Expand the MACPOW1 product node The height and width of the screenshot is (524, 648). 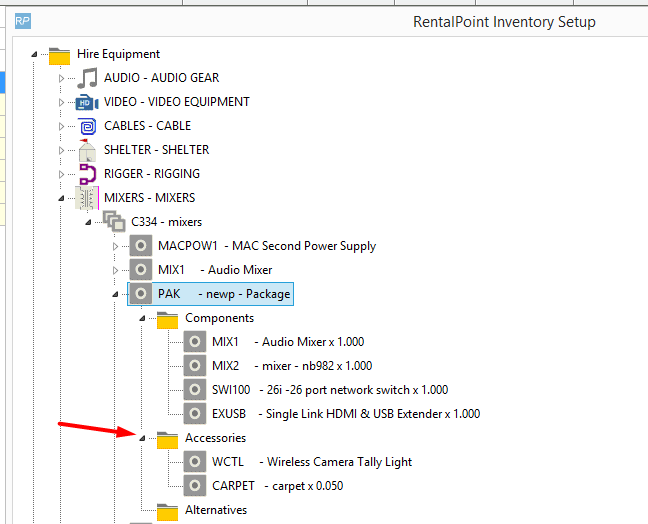115,246
